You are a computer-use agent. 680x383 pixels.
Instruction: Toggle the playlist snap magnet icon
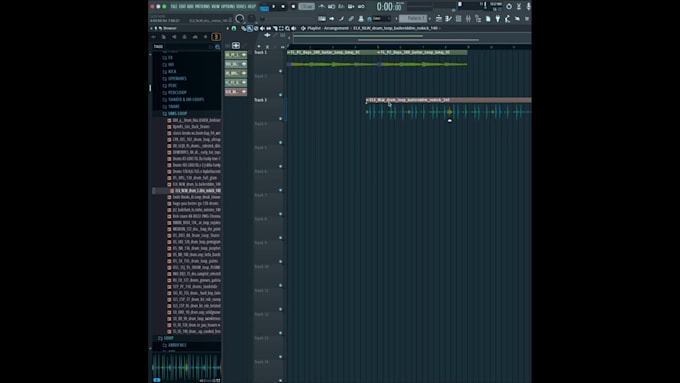[234, 28]
